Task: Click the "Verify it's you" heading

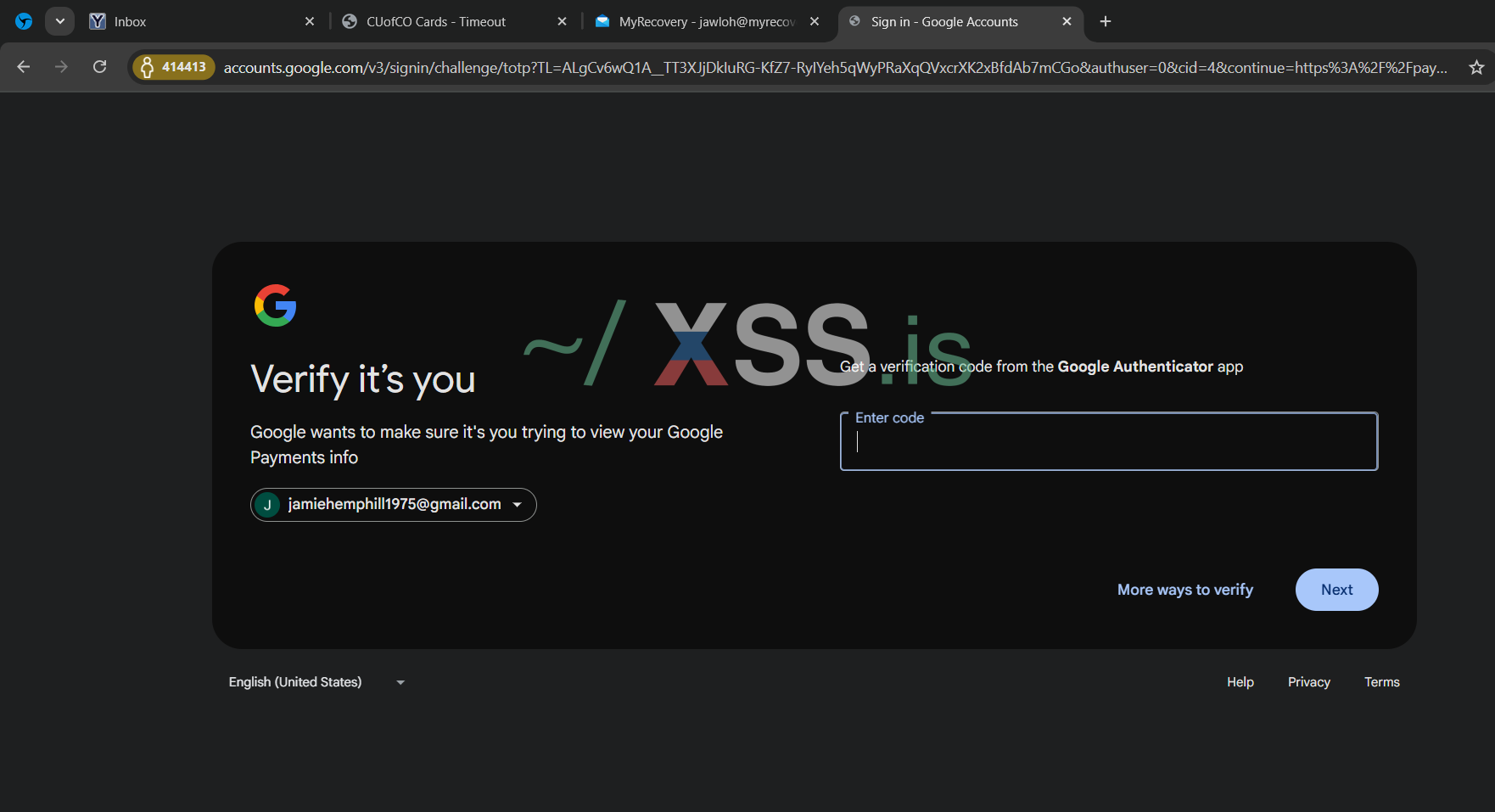Action: (363, 379)
